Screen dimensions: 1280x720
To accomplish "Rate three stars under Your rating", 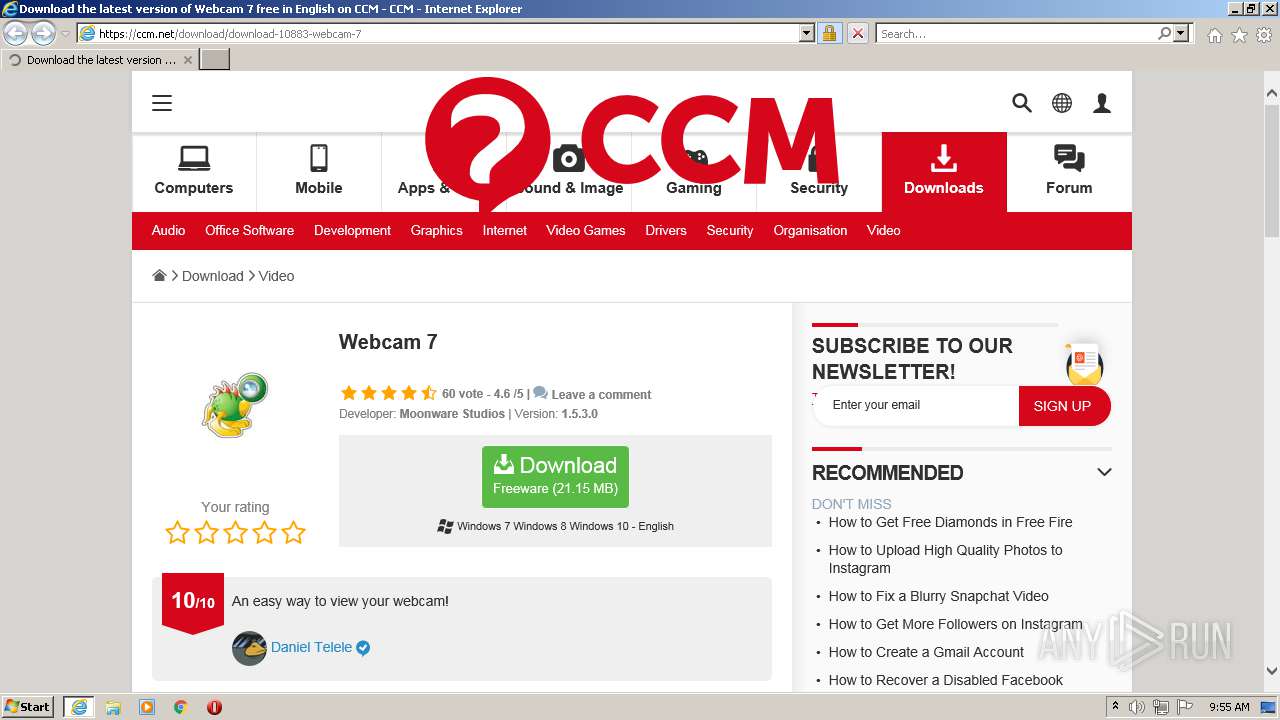I will 235,532.
